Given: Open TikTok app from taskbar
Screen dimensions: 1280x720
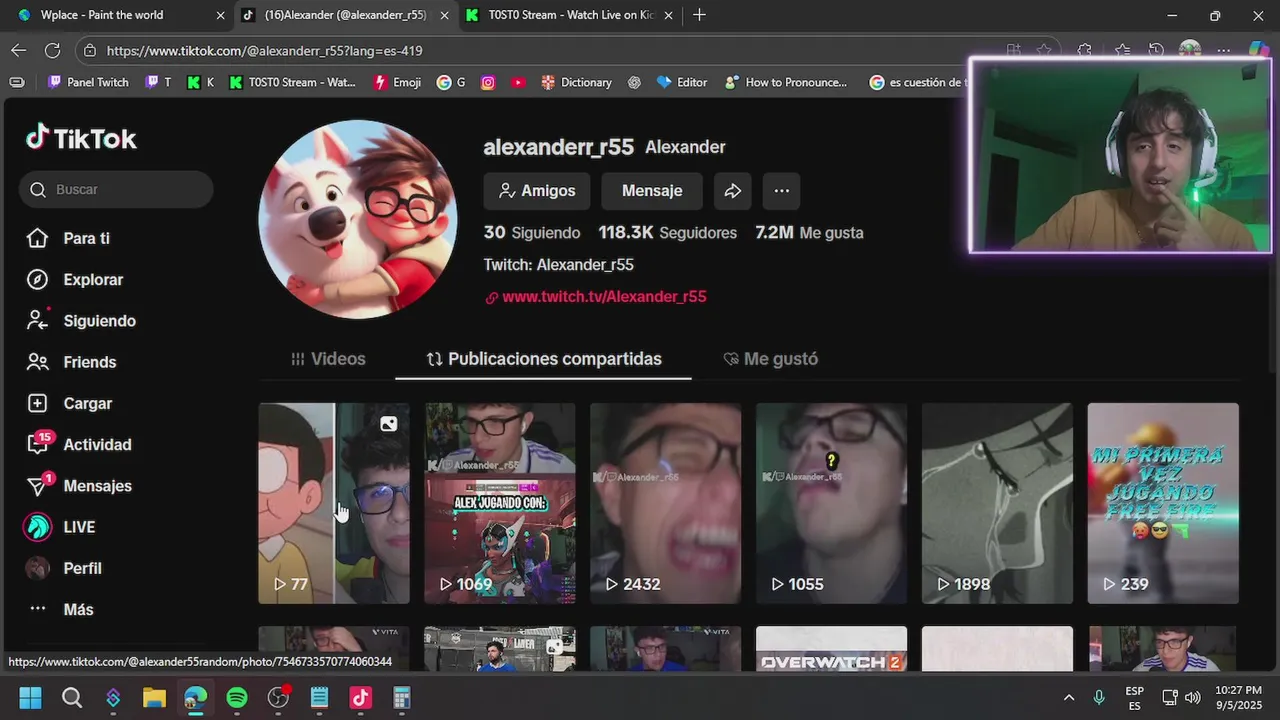Looking at the screenshot, I should click(360, 698).
